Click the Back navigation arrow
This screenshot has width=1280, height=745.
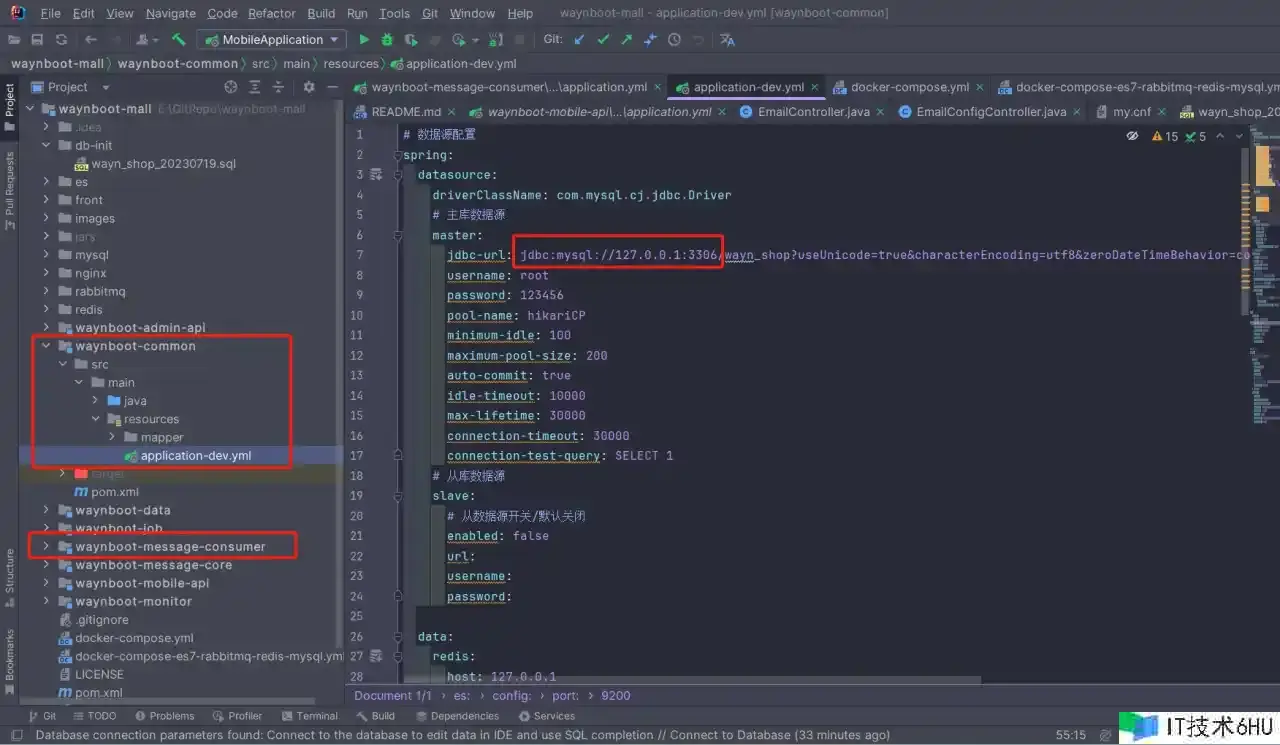tap(91, 40)
